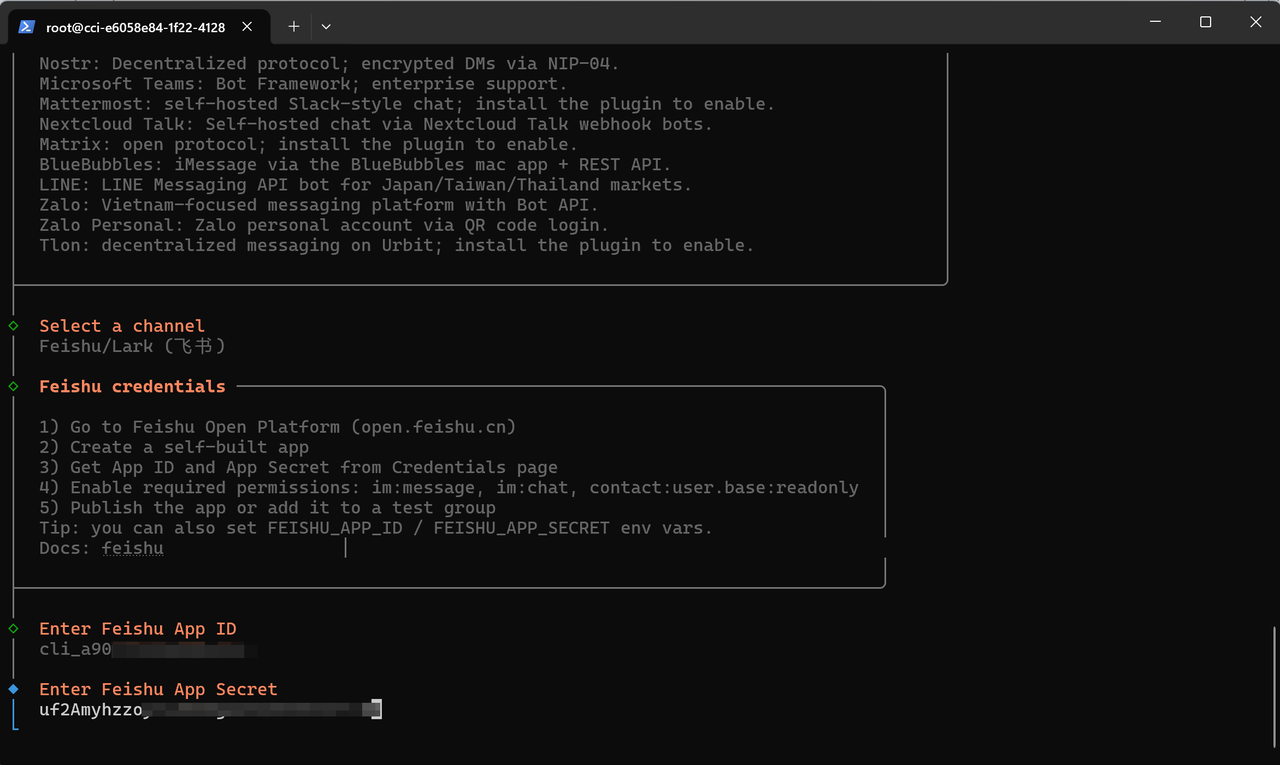Open the tab dropdown chevron next to the plus button
Viewport: 1280px width, 765px height.
(326, 27)
